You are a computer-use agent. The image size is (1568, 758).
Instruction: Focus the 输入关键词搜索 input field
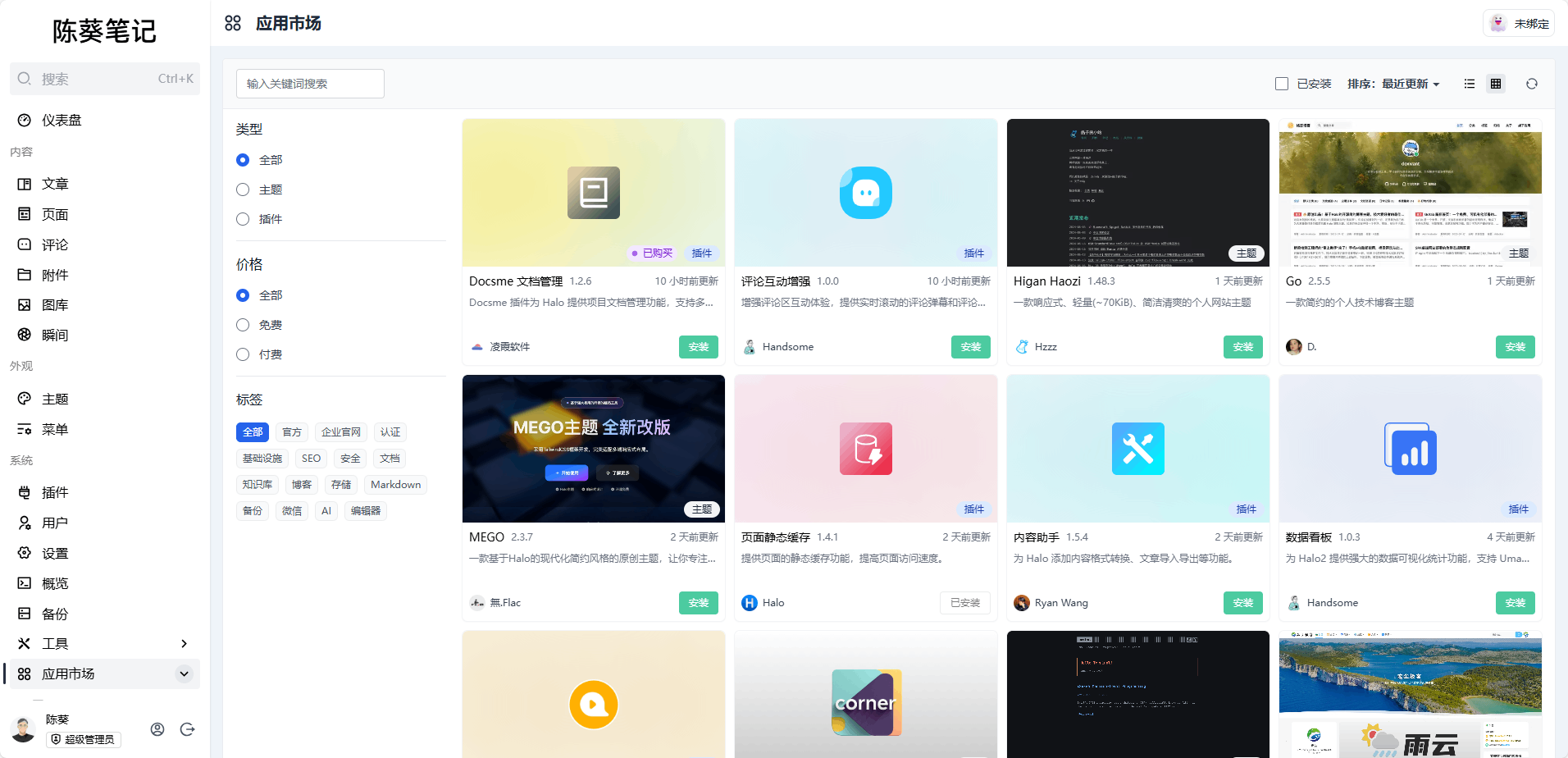[x=310, y=84]
